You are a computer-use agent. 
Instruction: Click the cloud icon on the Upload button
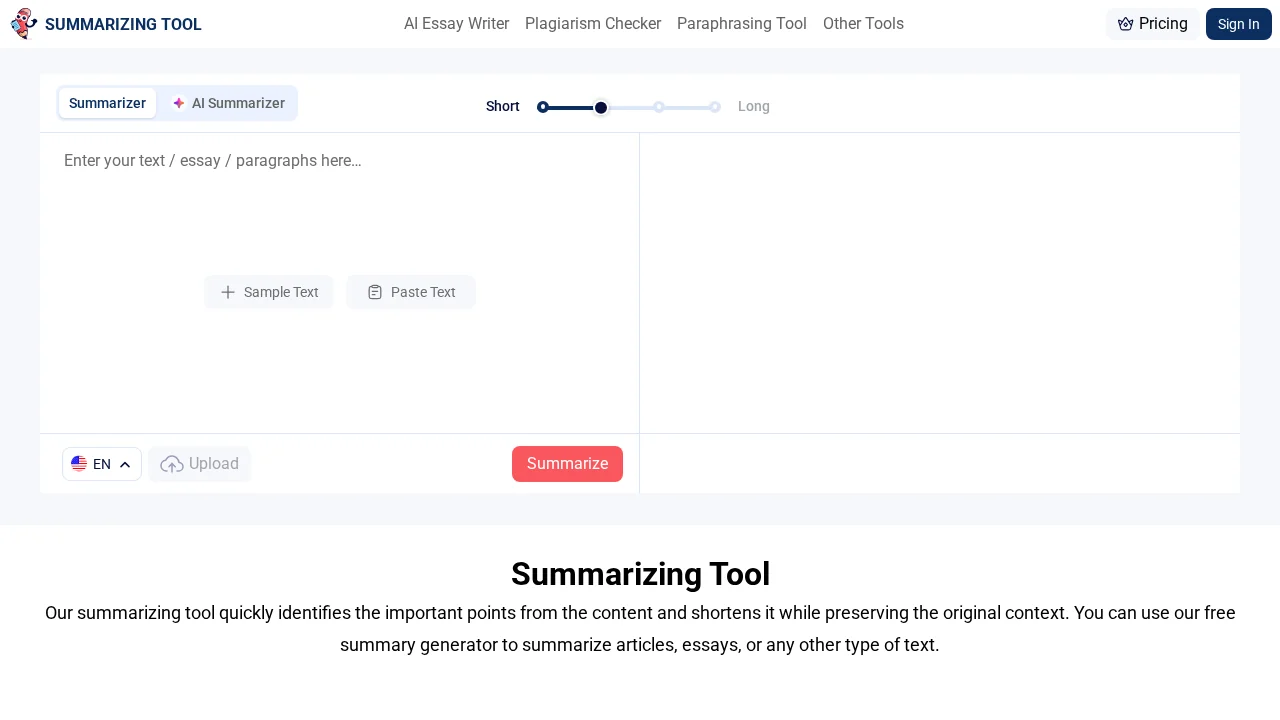click(171, 464)
